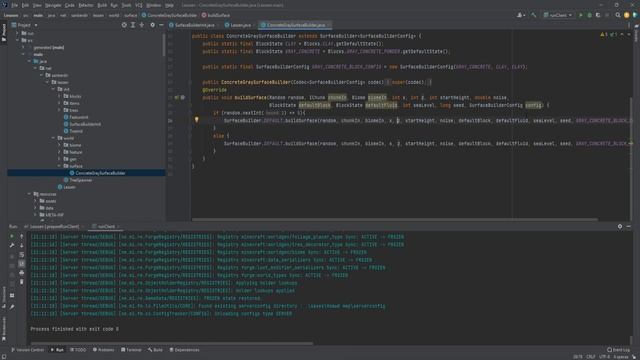Click the Debug runClient bug icon
The image size is (640, 360).
click(589, 15)
